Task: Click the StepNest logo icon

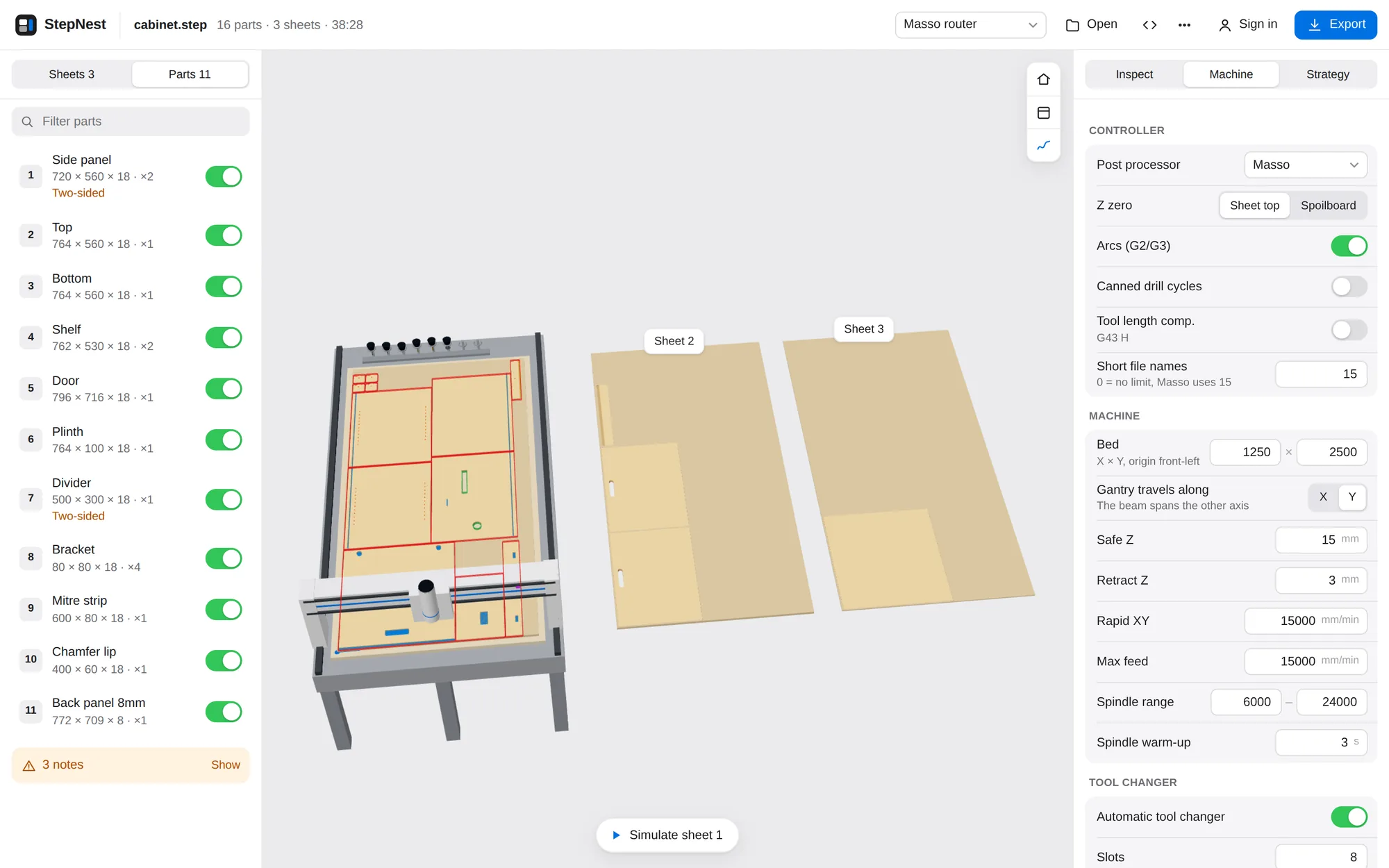Action: tap(26, 25)
